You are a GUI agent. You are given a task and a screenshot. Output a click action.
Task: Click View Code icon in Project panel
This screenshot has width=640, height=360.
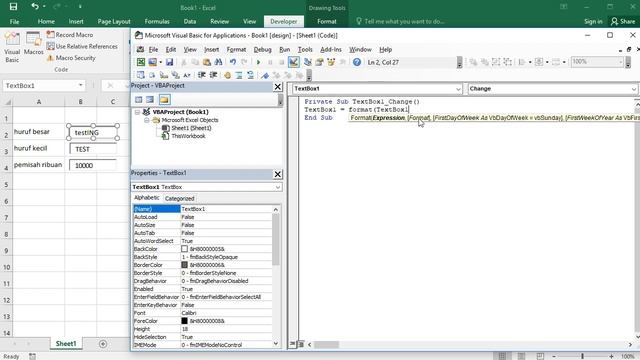click(x=139, y=100)
